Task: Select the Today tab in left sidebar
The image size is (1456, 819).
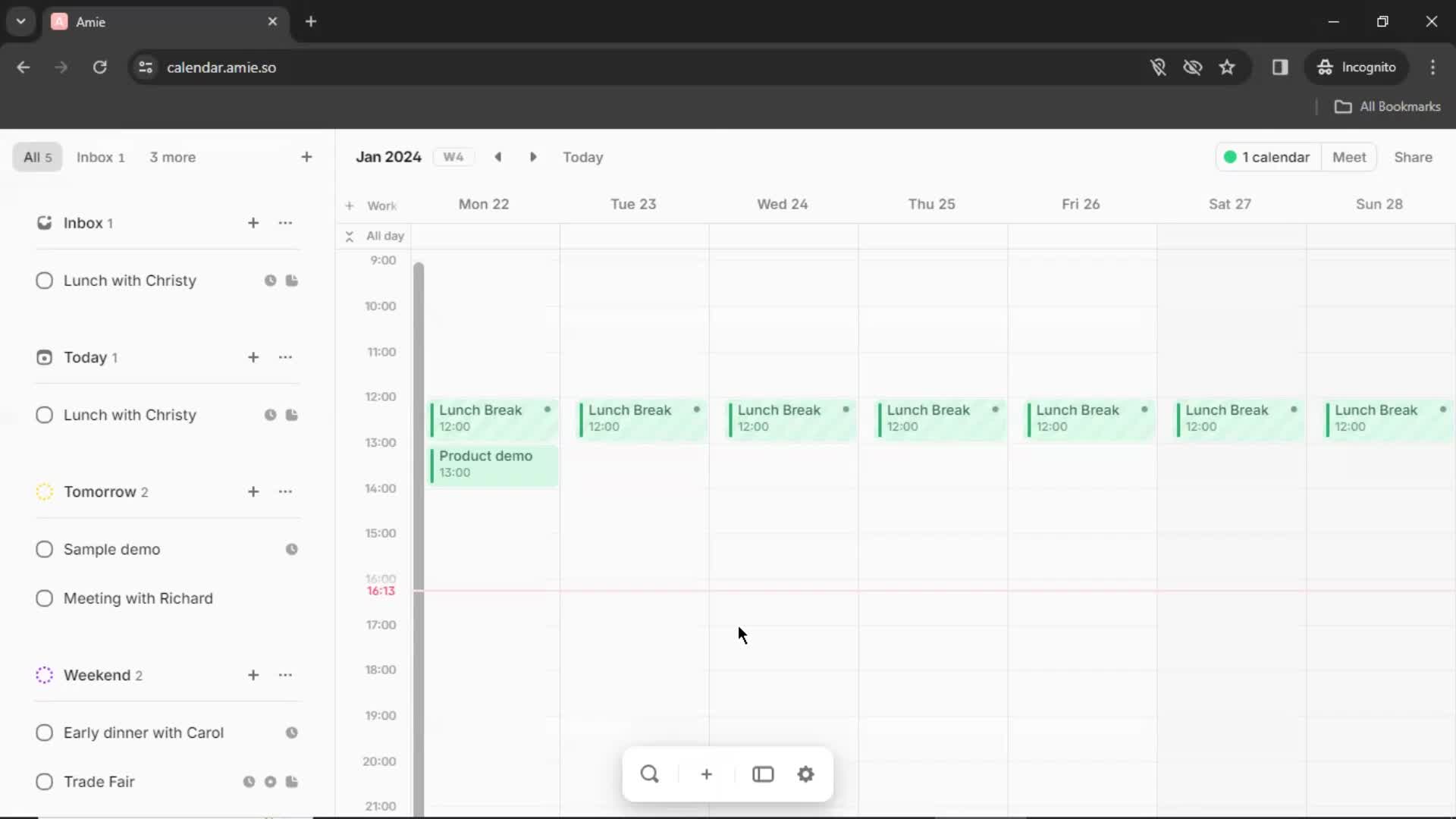Action: click(x=86, y=357)
